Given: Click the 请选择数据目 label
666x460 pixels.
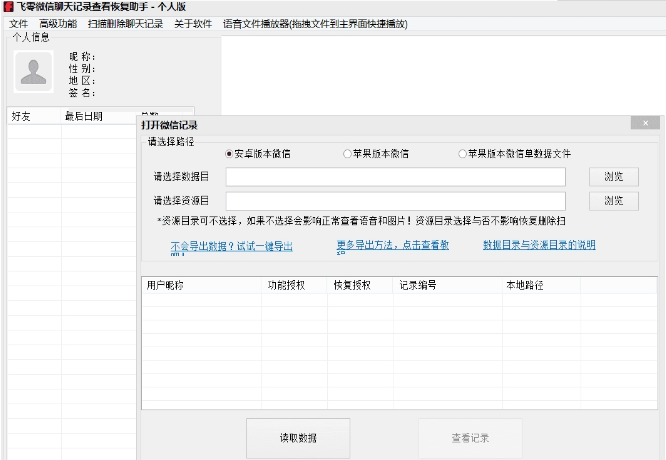Looking at the screenshot, I should (x=181, y=177).
